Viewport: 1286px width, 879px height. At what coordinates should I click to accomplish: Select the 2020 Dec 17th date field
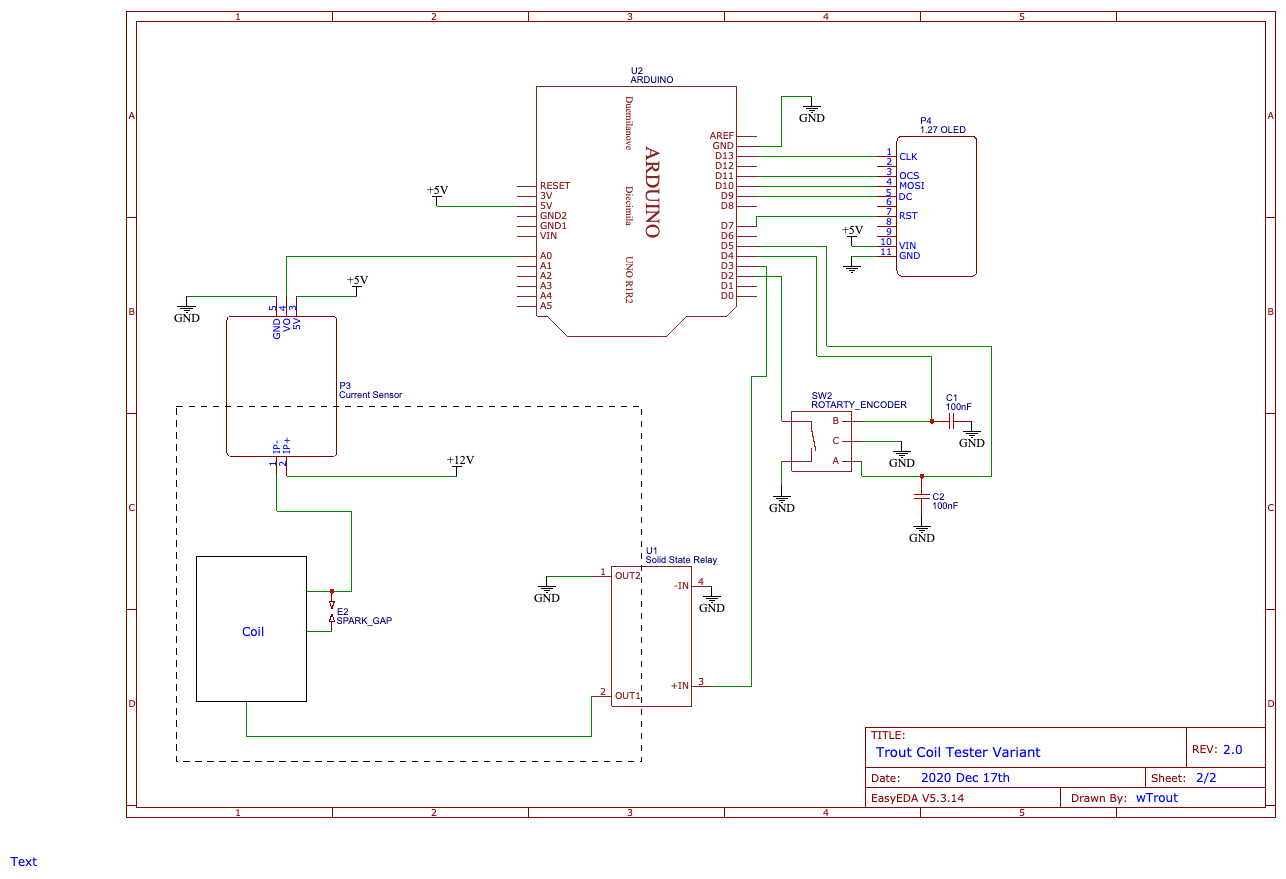click(965, 778)
